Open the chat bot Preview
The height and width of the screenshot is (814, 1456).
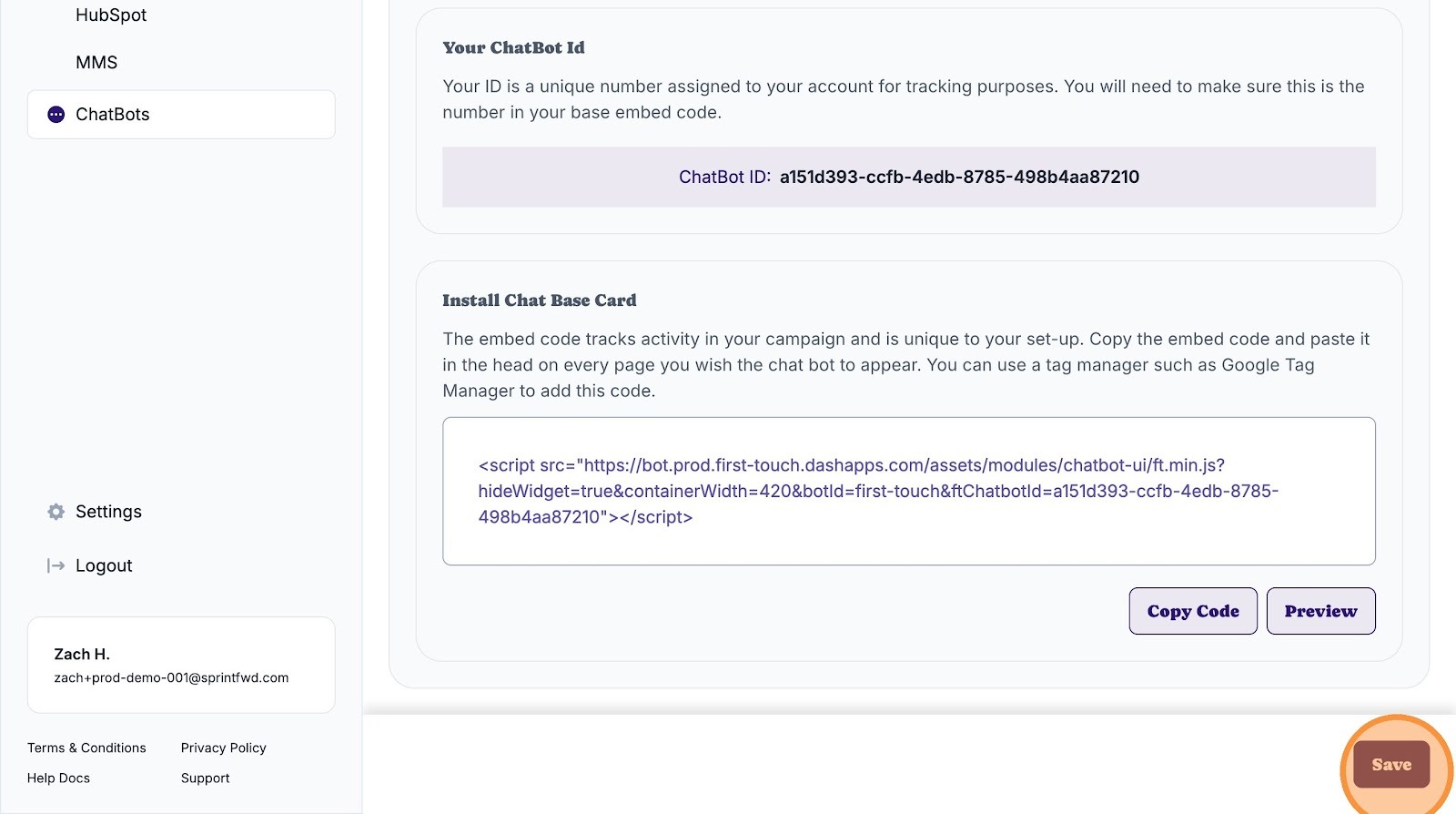point(1320,611)
